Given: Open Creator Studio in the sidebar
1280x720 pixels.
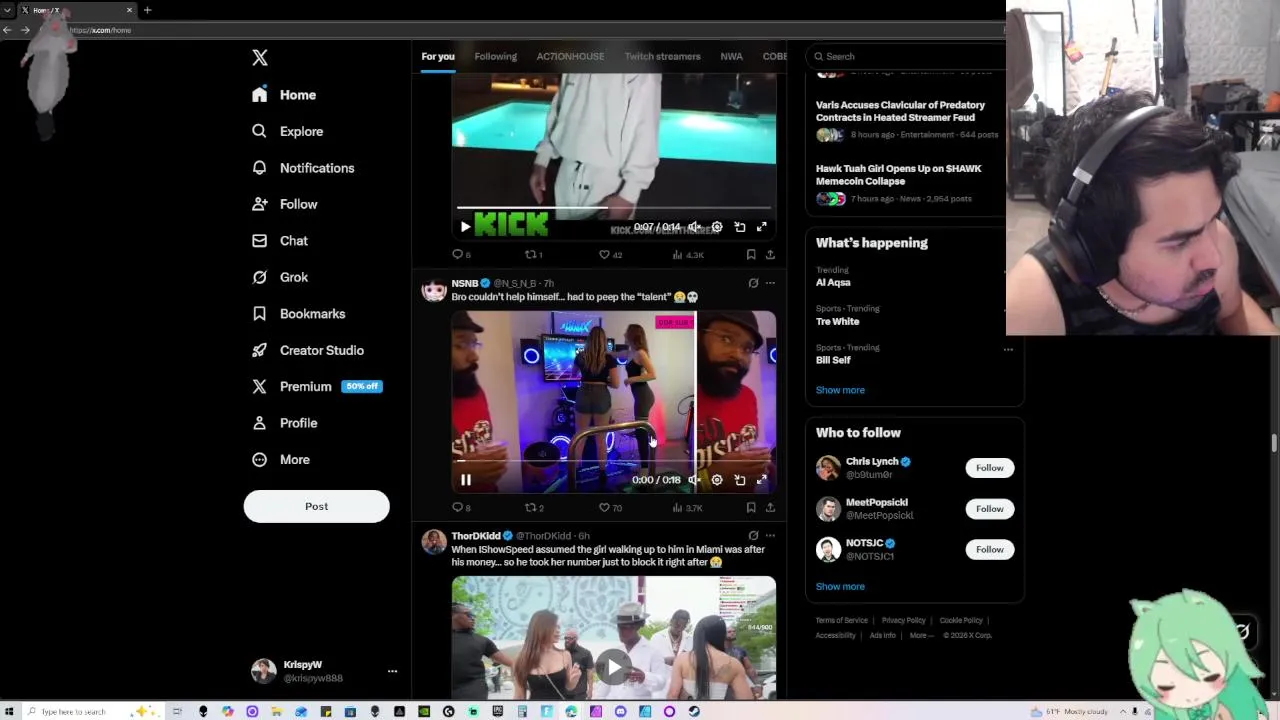Looking at the screenshot, I should point(308,350).
